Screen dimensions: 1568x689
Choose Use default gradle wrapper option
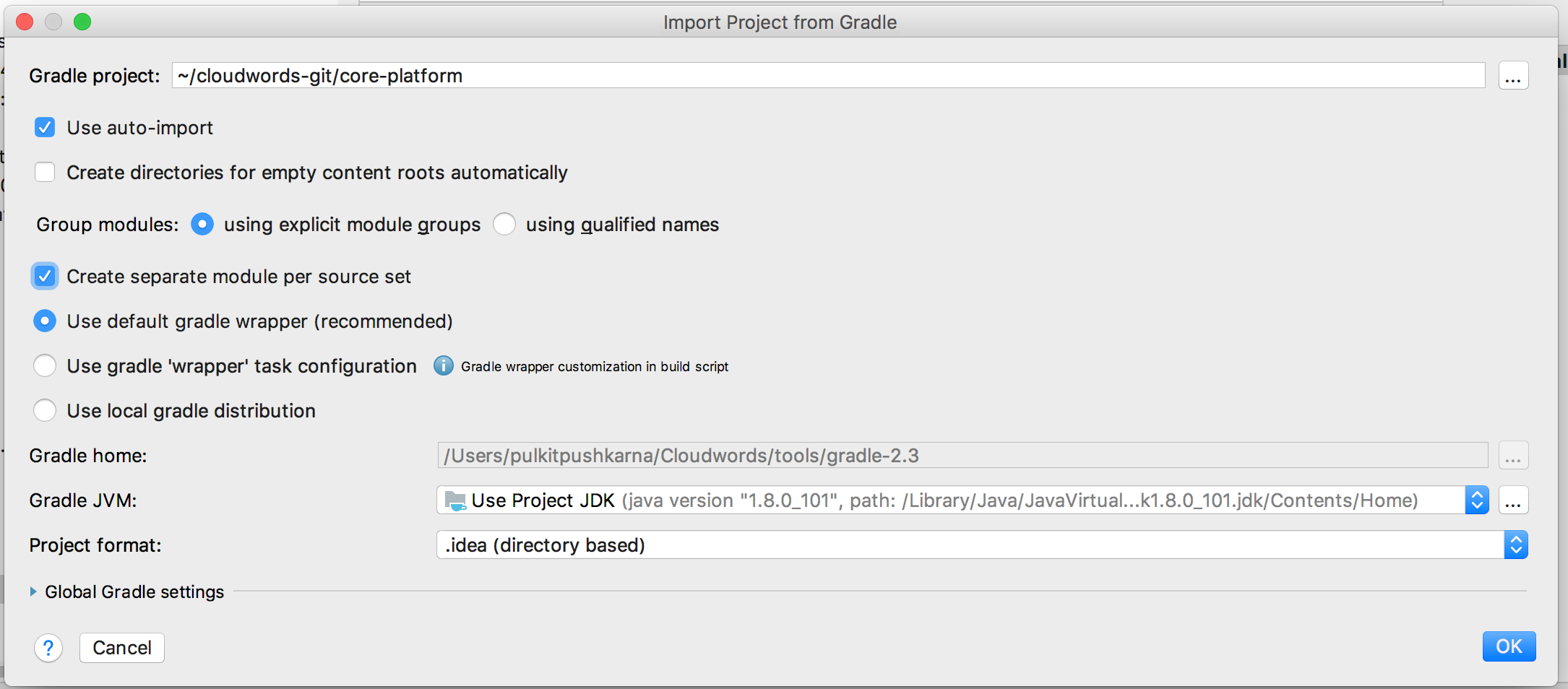tap(45, 321)
